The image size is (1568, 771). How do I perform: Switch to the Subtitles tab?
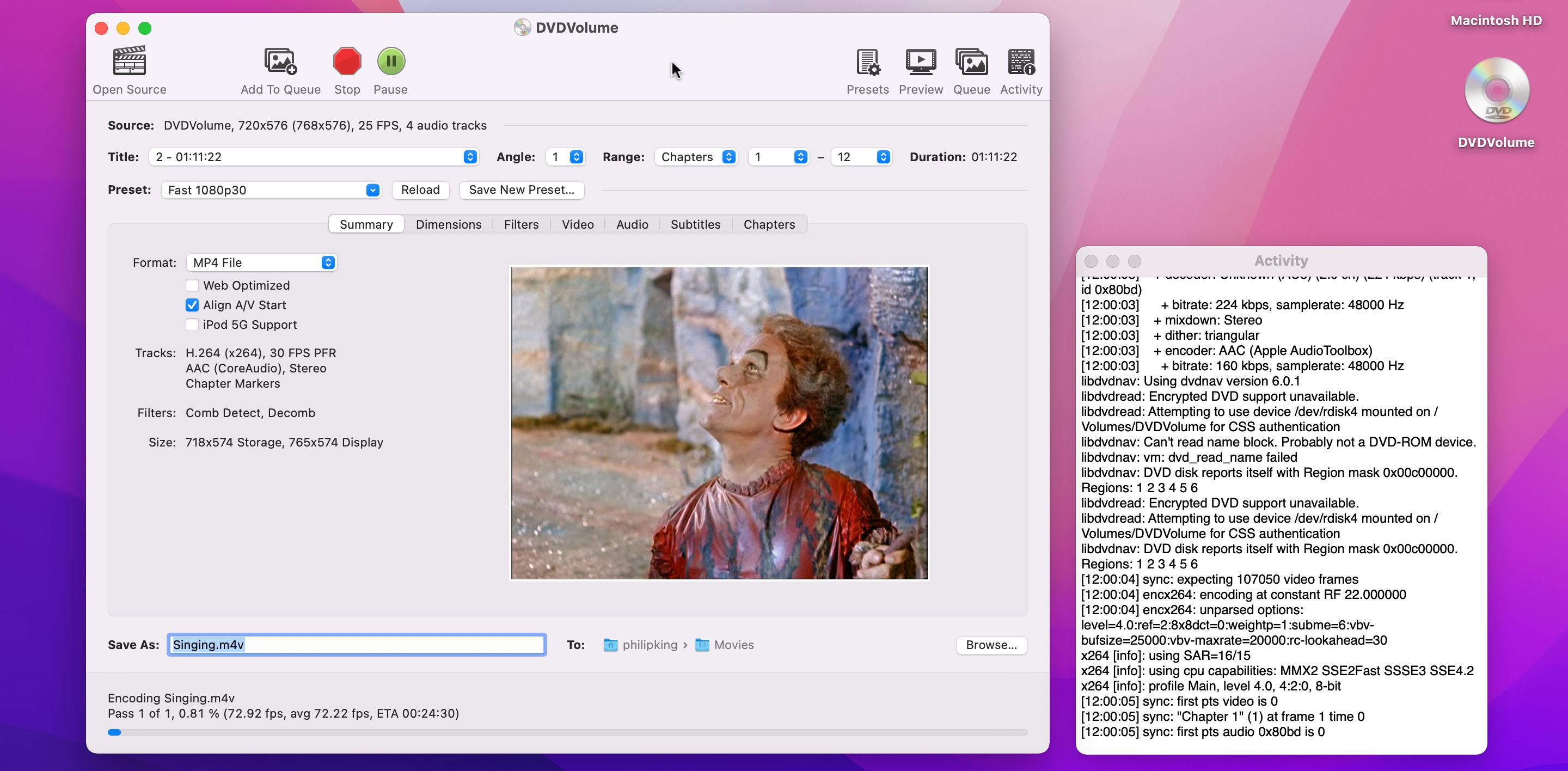click(x=695, y=224)
